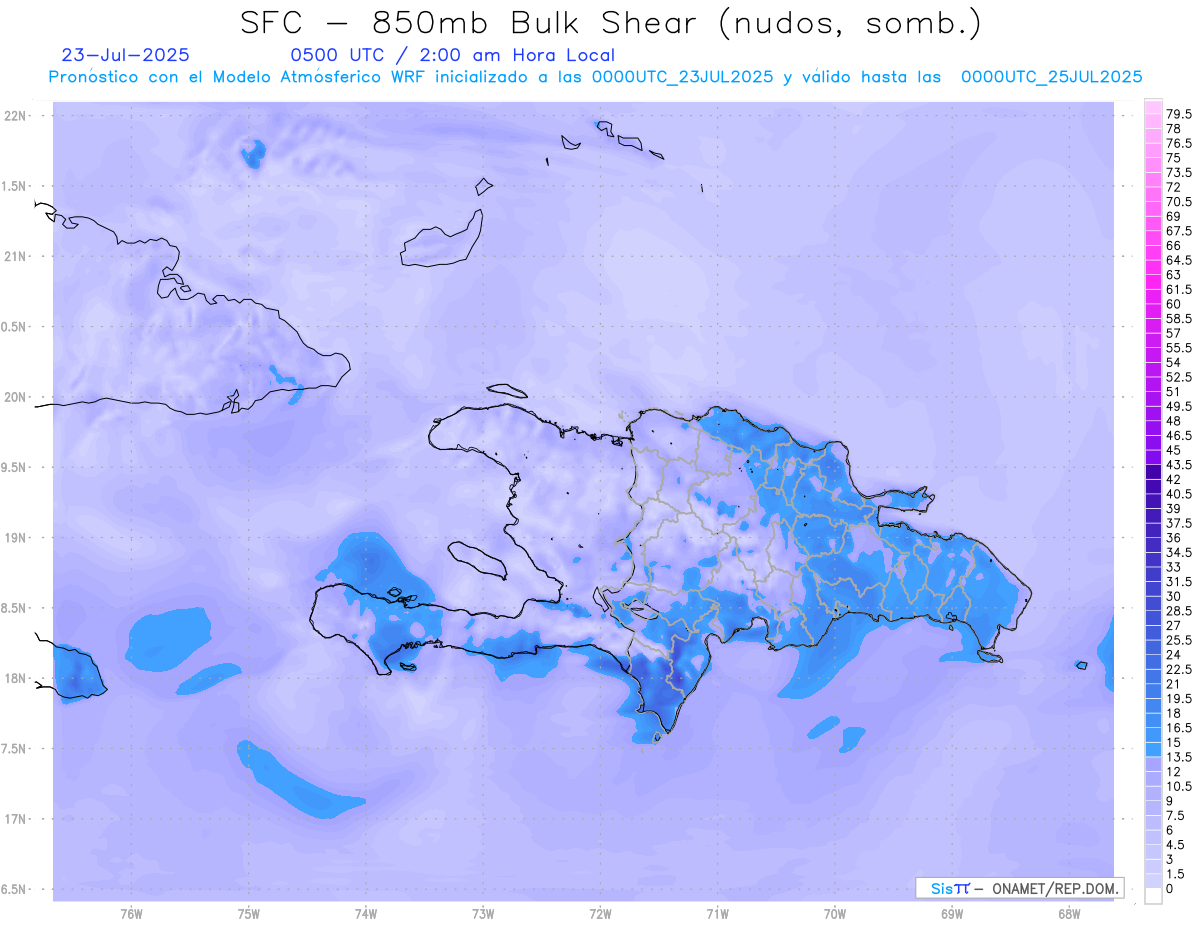Click the "76W" longitude label
This screenshot has width=1200, height=927.
click(131, 914)
